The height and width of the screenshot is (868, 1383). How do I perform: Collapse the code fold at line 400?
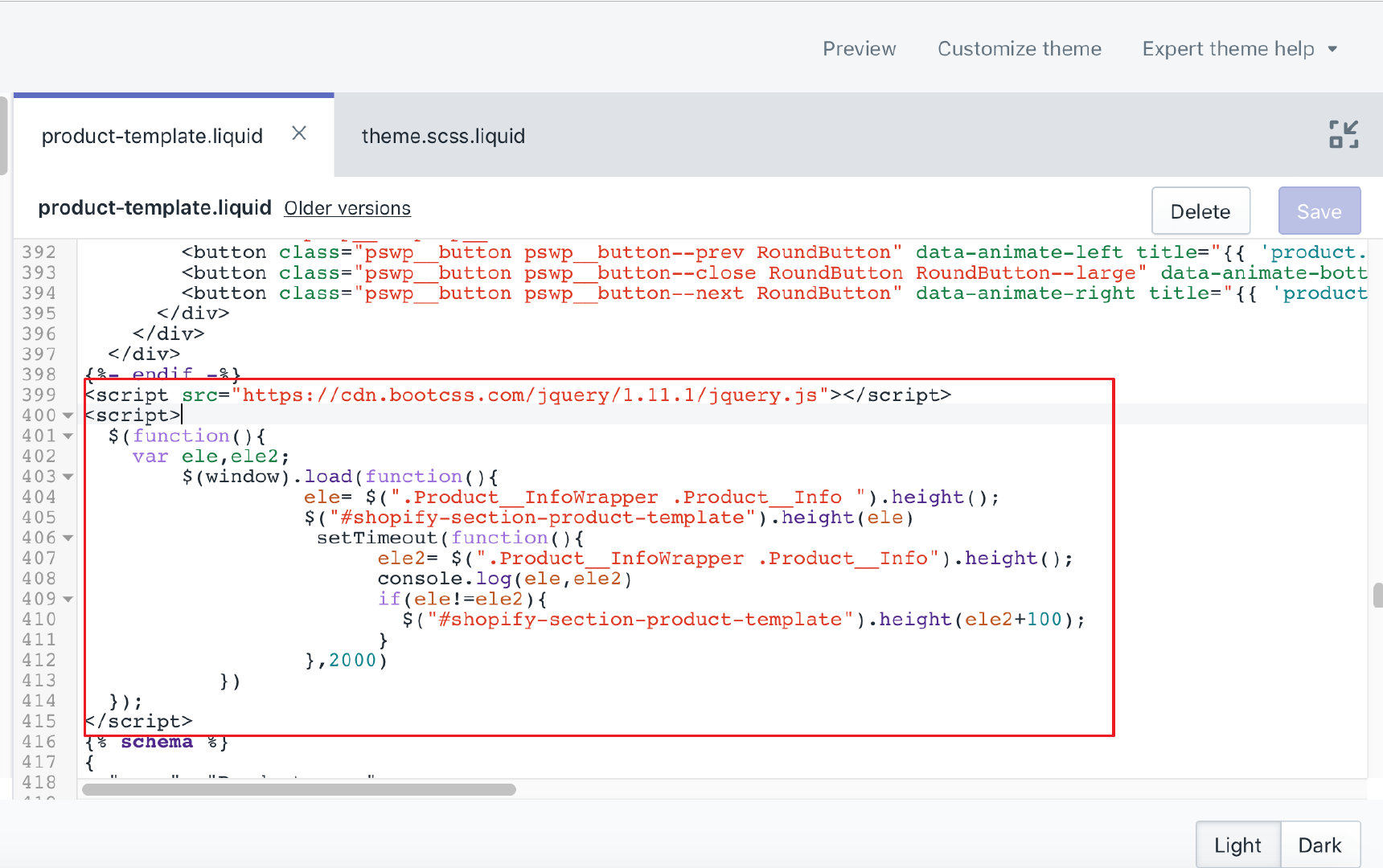click(x=68, y=416)
